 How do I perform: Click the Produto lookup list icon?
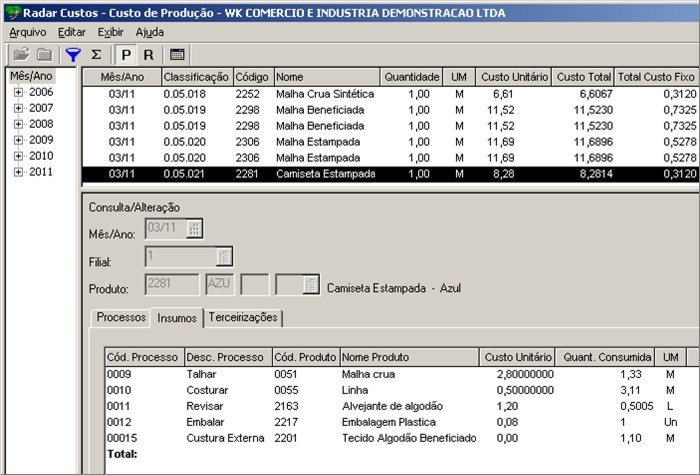311,285
